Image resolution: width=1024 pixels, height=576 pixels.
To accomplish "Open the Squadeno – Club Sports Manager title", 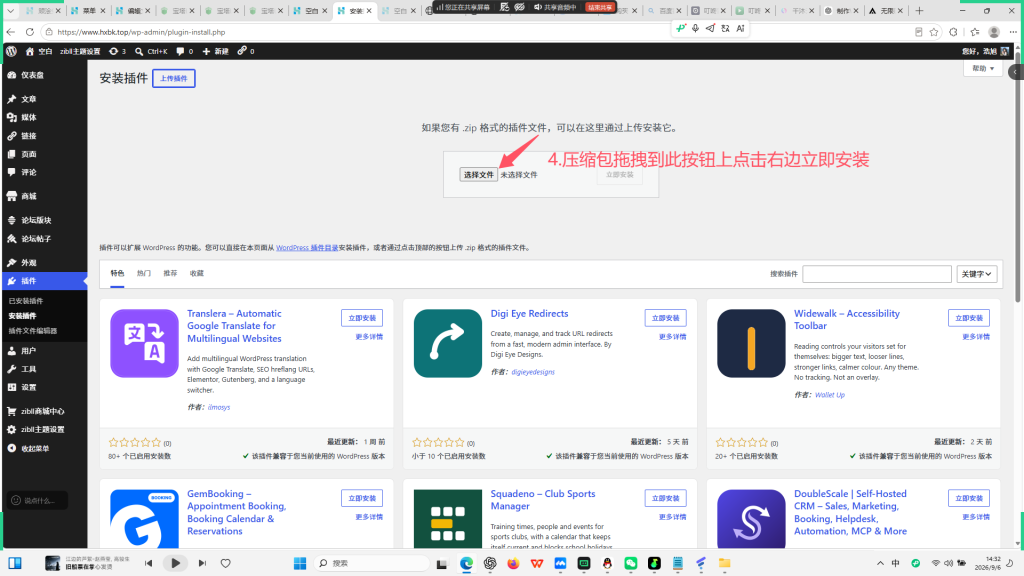I will [543, 500].
